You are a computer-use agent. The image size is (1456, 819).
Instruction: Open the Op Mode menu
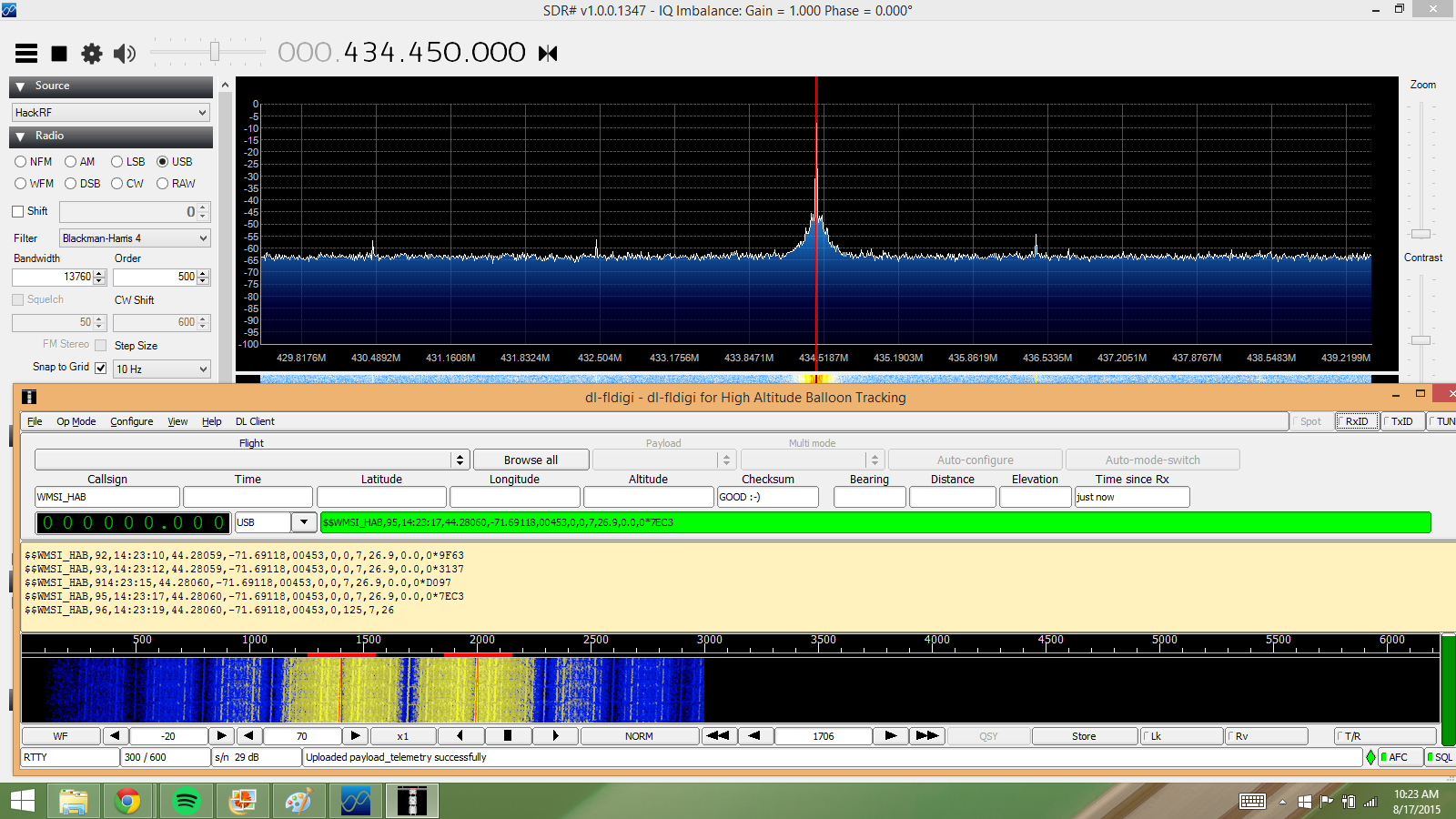coord(76,421)
